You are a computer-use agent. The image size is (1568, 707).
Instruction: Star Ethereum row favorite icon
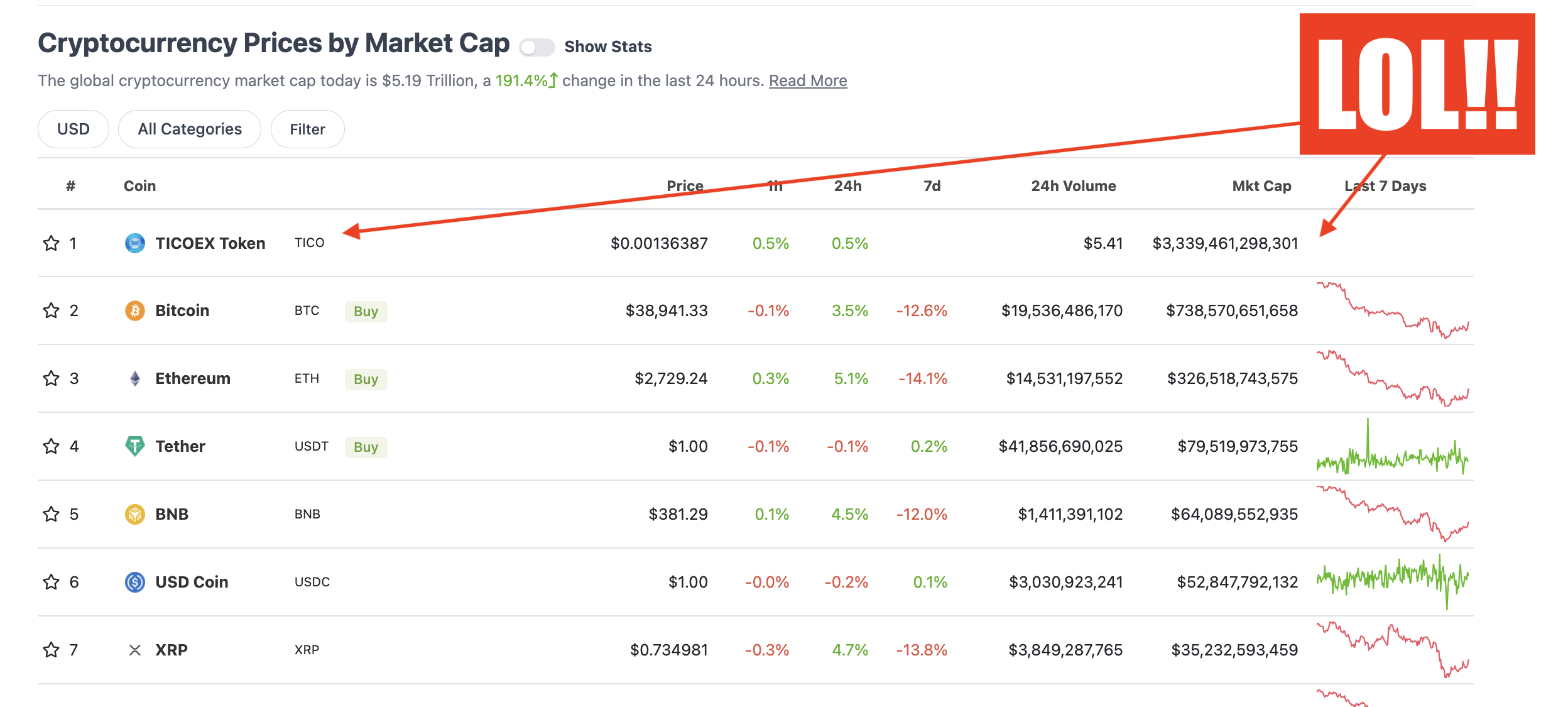point(51,378)
